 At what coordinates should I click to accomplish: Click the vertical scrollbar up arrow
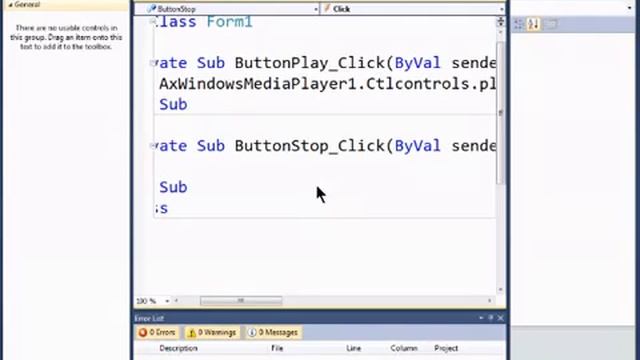(x=500, y=32)
